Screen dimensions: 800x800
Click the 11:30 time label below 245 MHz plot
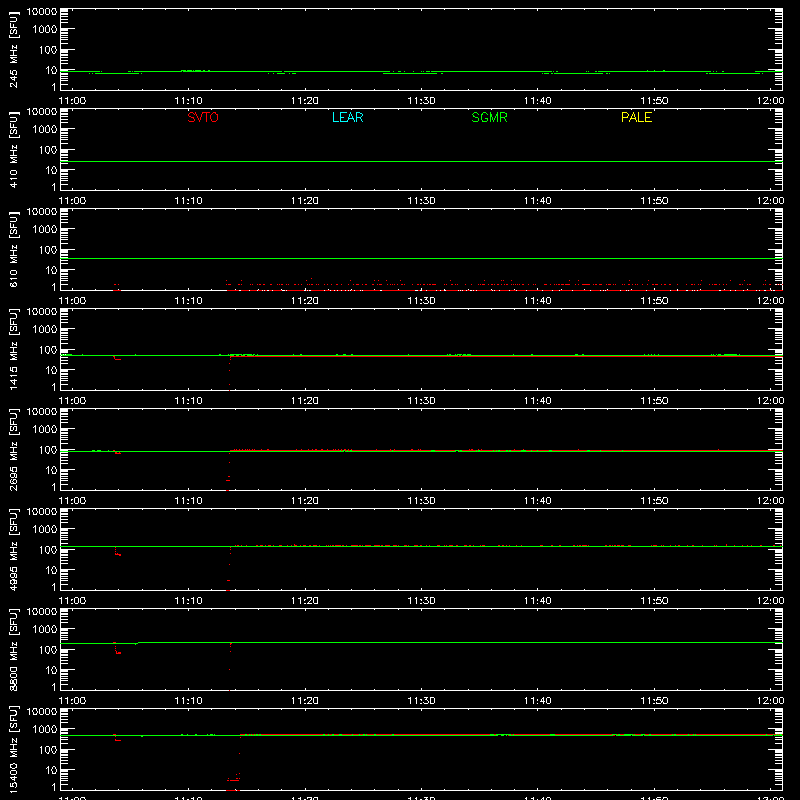coord(421,101)
